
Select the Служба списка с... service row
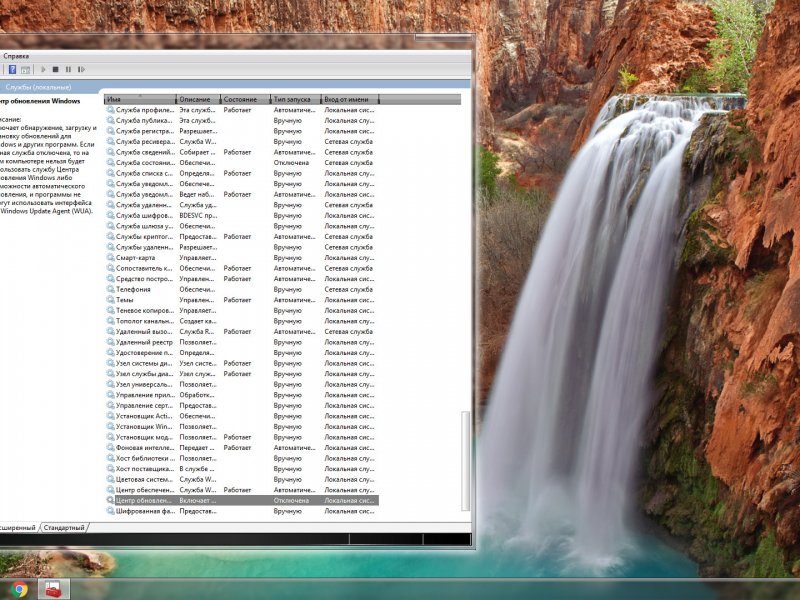[x=242, y=173]
